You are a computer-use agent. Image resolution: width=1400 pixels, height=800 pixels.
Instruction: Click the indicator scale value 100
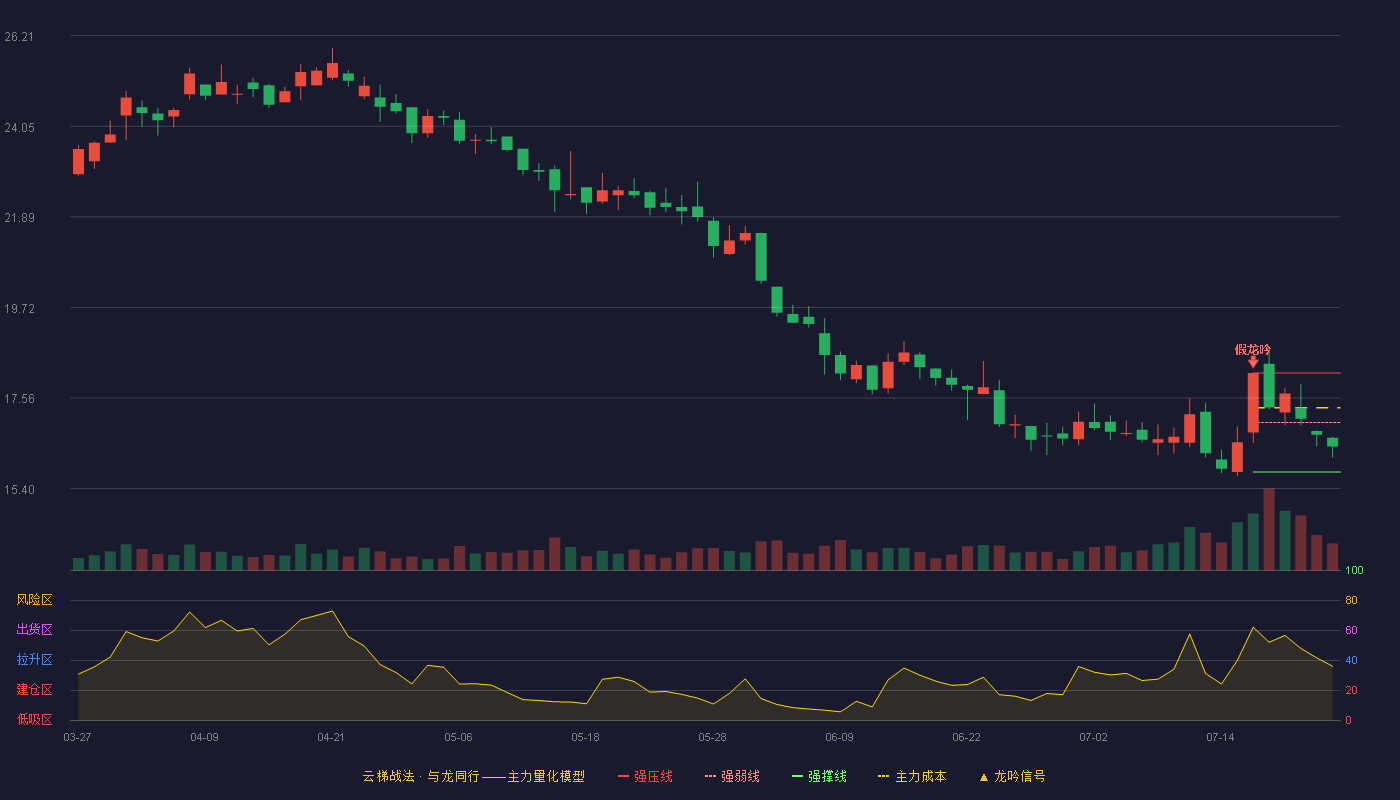[1354, 571]
